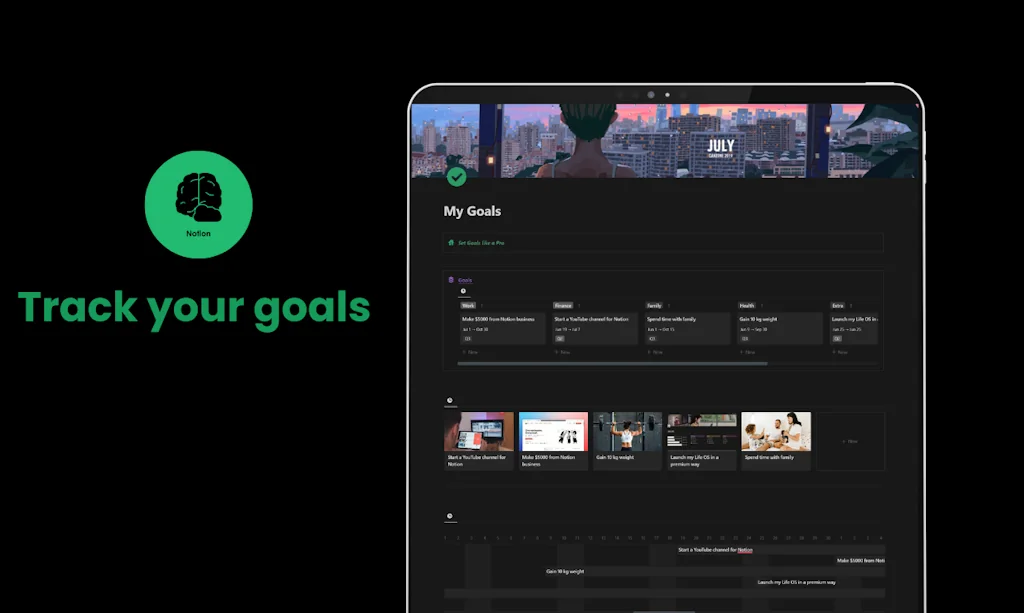Open board card Launch my Life OS
This screenshot has width=1024, height=613.
[x=854, y=328]
